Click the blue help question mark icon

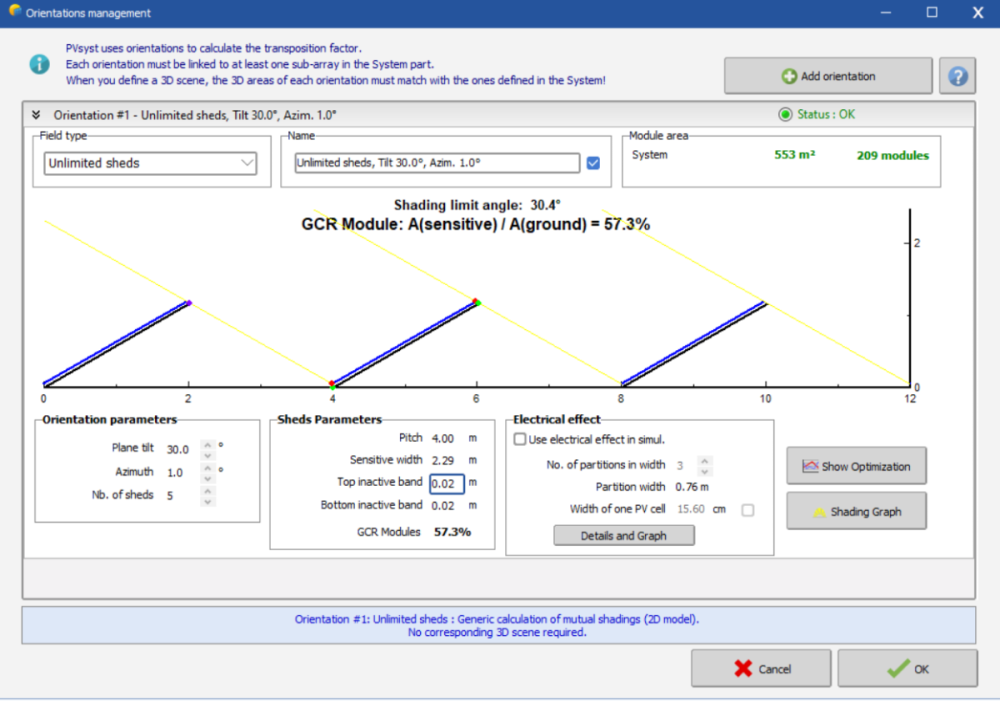[x=957, y=76]
